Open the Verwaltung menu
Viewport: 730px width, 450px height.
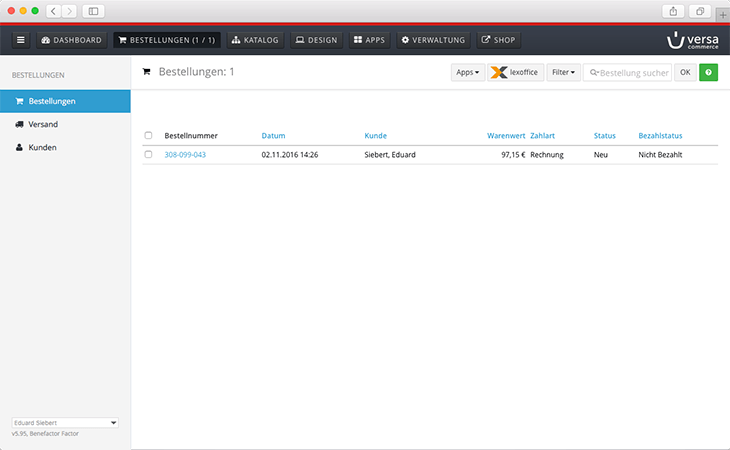(x=432, y=40)
